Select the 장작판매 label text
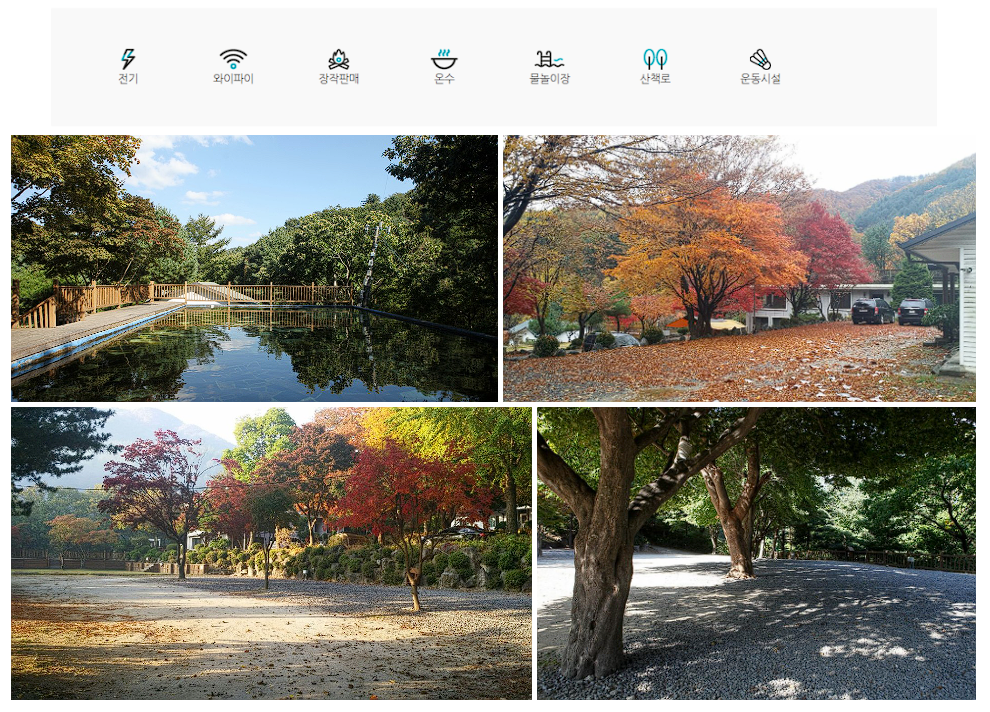 (339, 79)
